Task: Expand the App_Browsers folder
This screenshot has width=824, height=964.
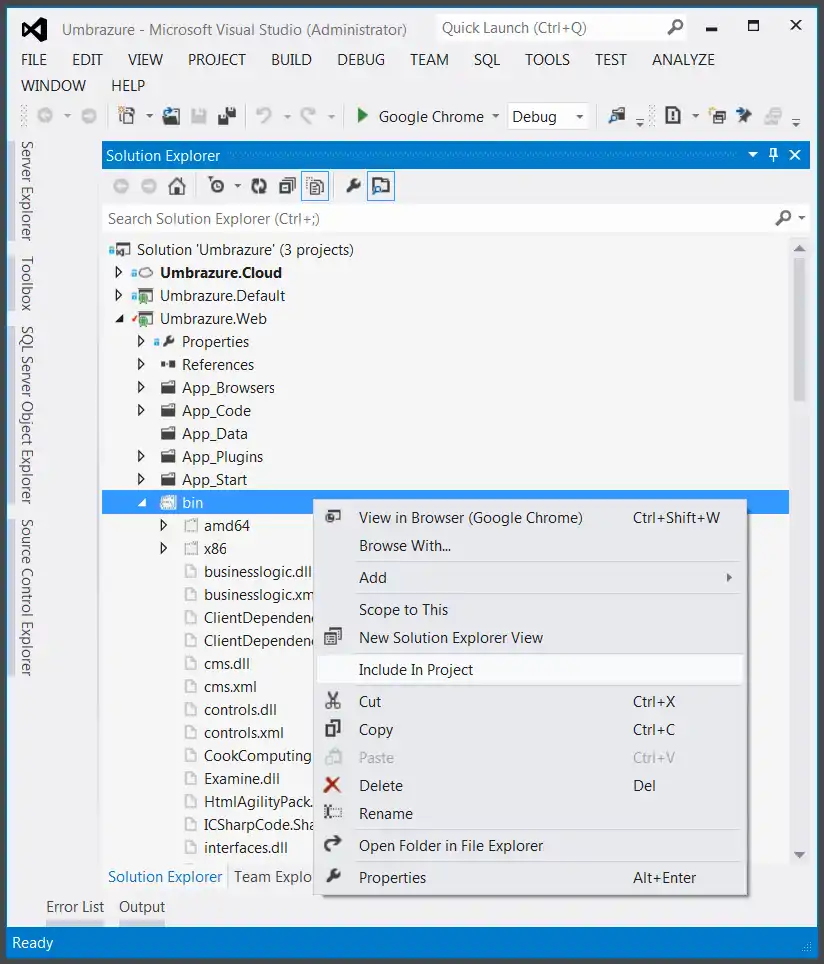Action: pos(141,387)
